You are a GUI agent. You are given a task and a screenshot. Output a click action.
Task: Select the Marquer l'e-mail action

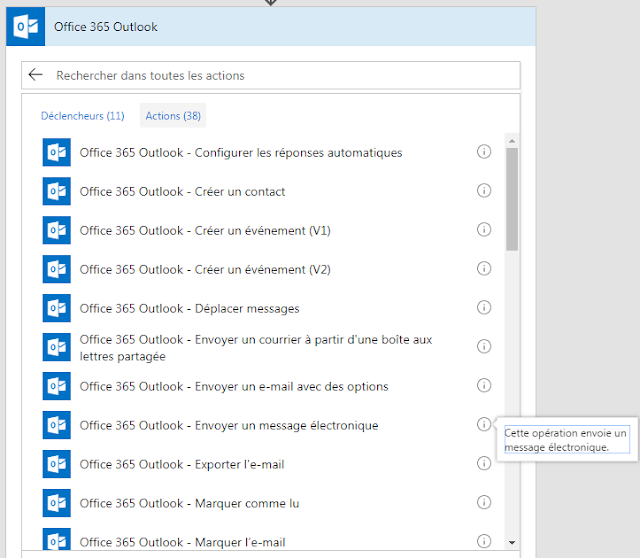pos(182,542)
